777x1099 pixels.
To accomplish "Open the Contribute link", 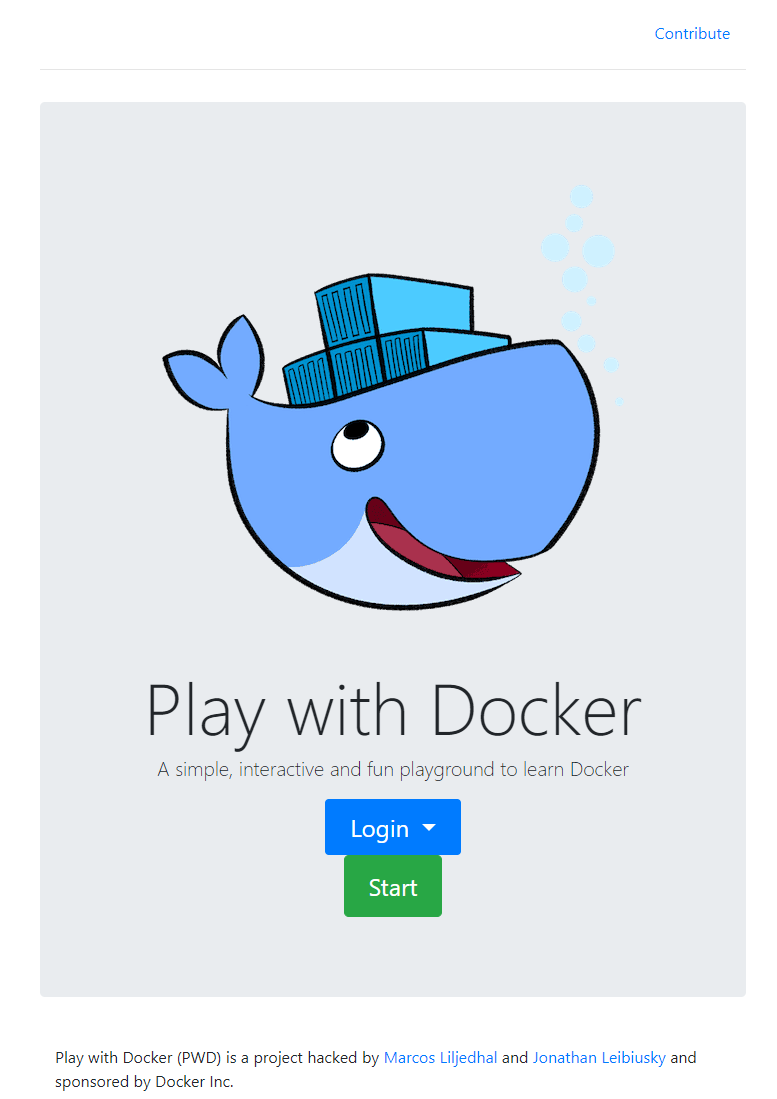I will (x=692, y=34).
